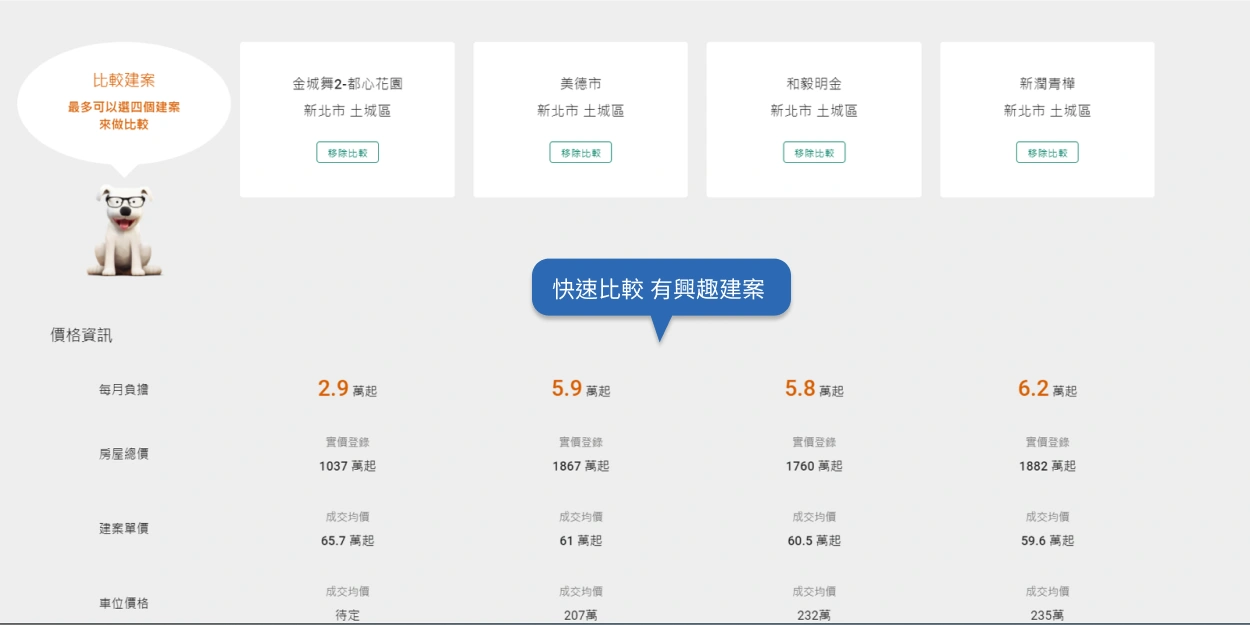This screenshot has height=625, width=1250.
Task: Click the 房屋總價 row label
Action: [124, 454]
